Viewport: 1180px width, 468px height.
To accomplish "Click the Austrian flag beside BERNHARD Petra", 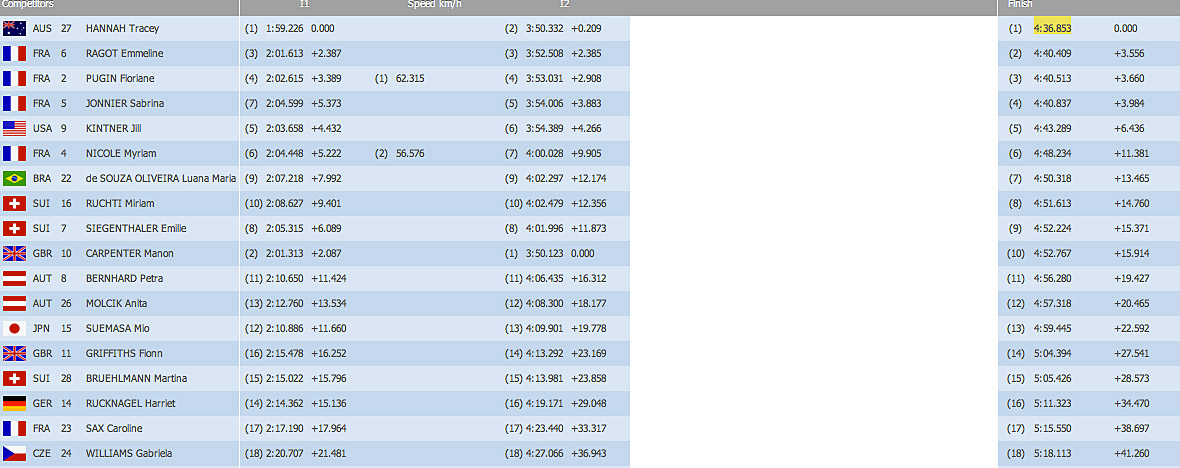I will point(14,278).
